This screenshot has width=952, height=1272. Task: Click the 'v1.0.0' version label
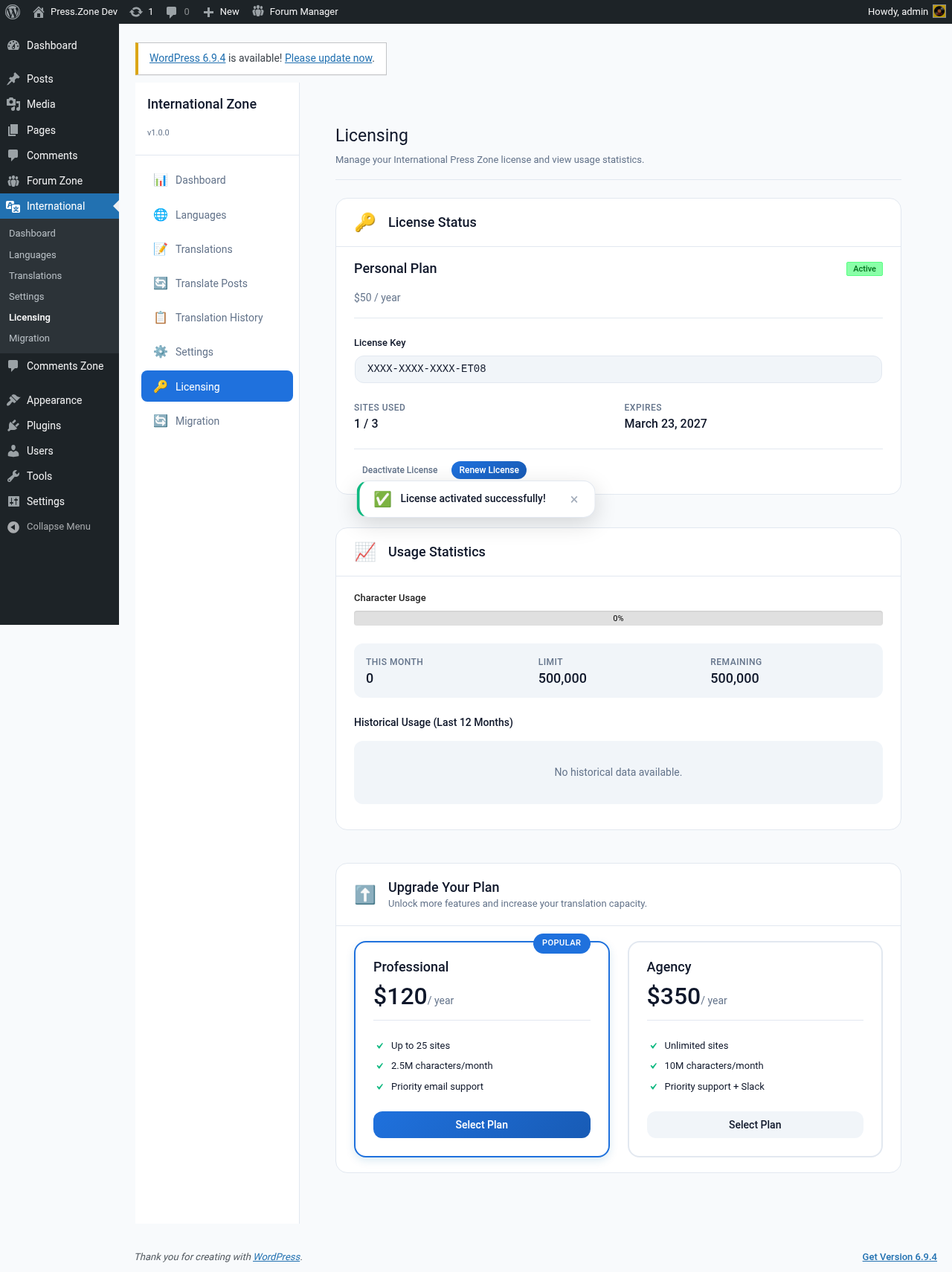pos(158,132)
